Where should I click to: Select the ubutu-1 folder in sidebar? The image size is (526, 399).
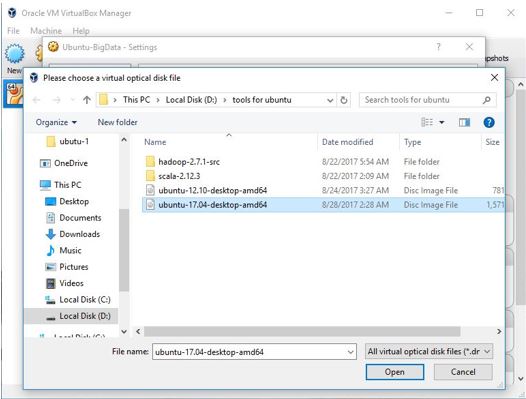[68, 141]
